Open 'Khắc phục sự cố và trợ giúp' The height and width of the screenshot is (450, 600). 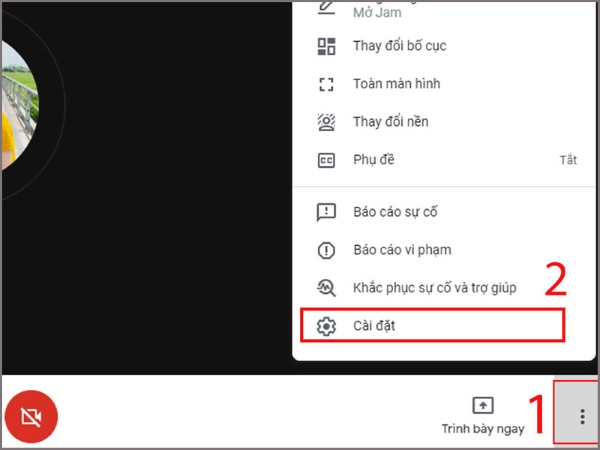click(434, 288)
